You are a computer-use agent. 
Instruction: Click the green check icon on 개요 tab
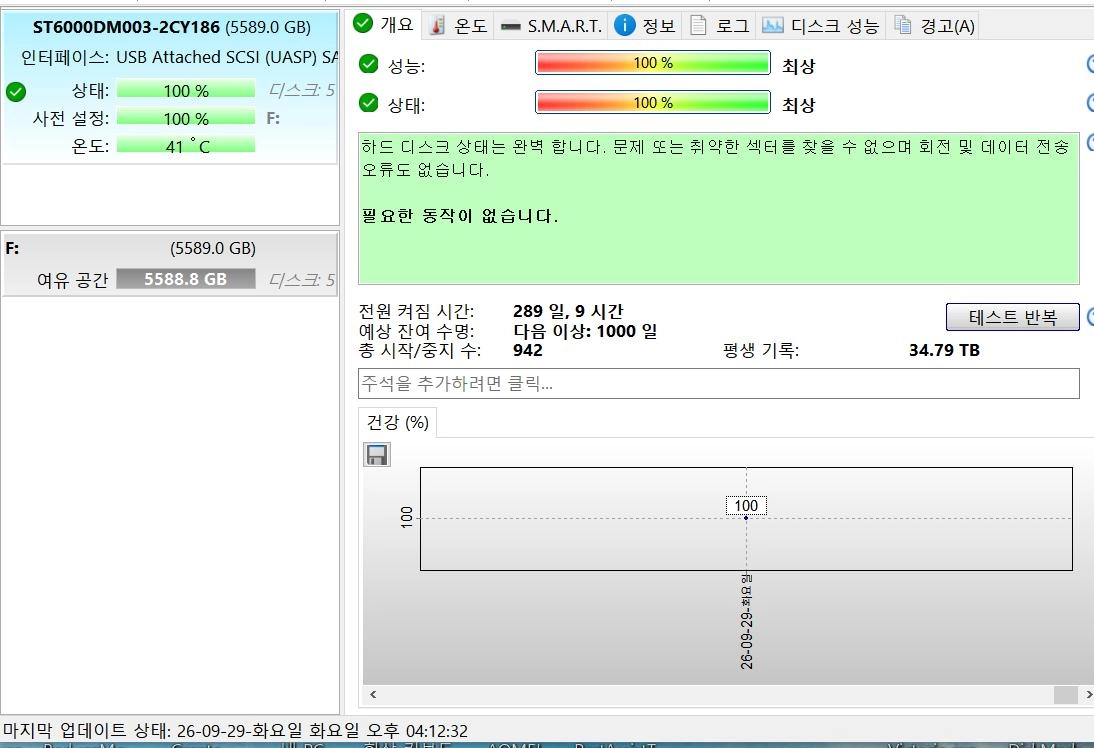[x=363, y=24]
